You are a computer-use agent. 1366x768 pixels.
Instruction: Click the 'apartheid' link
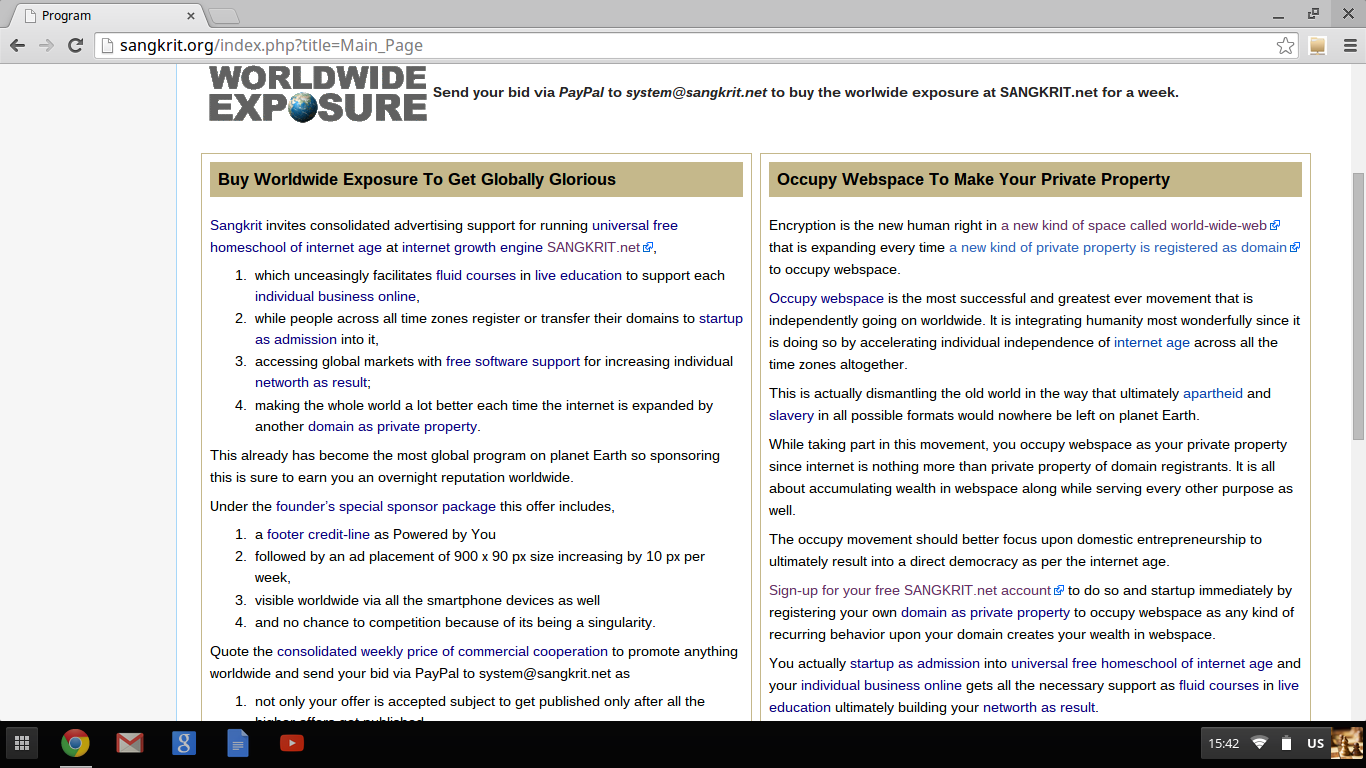[x=1212, y=394]
